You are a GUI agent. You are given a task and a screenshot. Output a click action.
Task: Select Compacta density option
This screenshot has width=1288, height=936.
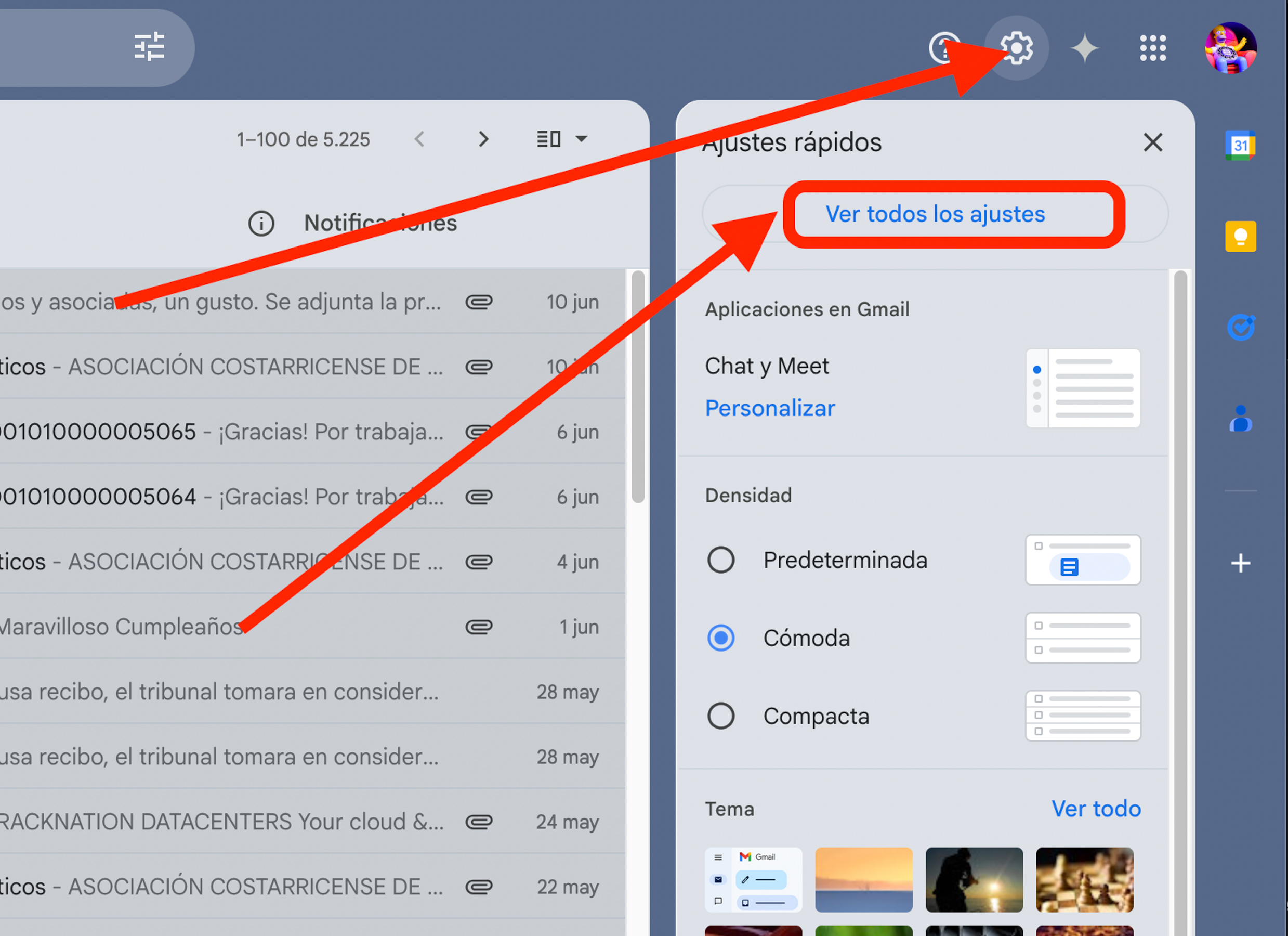click(720, 716)
